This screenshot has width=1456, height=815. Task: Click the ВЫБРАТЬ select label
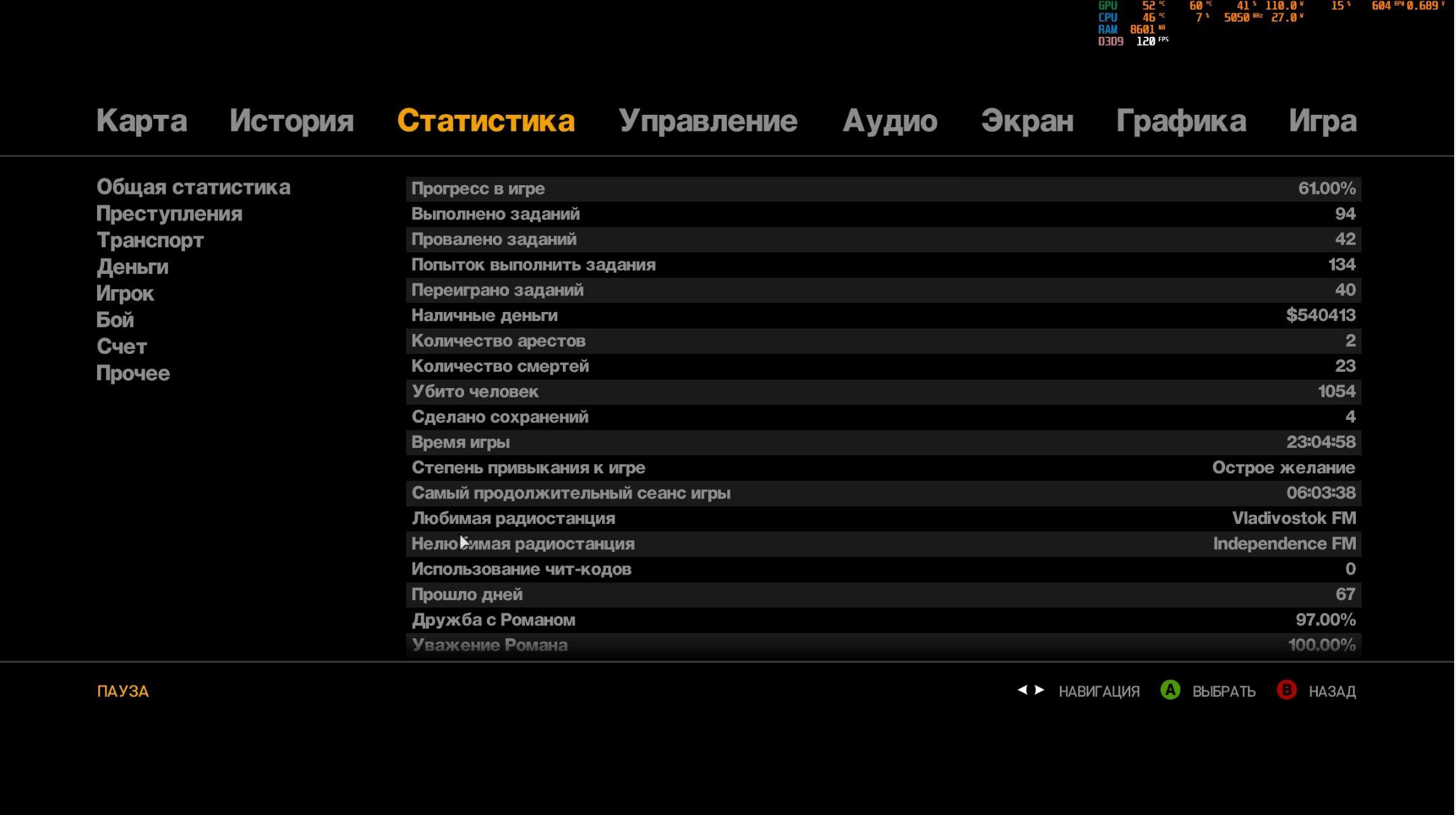click(x=1223, y=691)
